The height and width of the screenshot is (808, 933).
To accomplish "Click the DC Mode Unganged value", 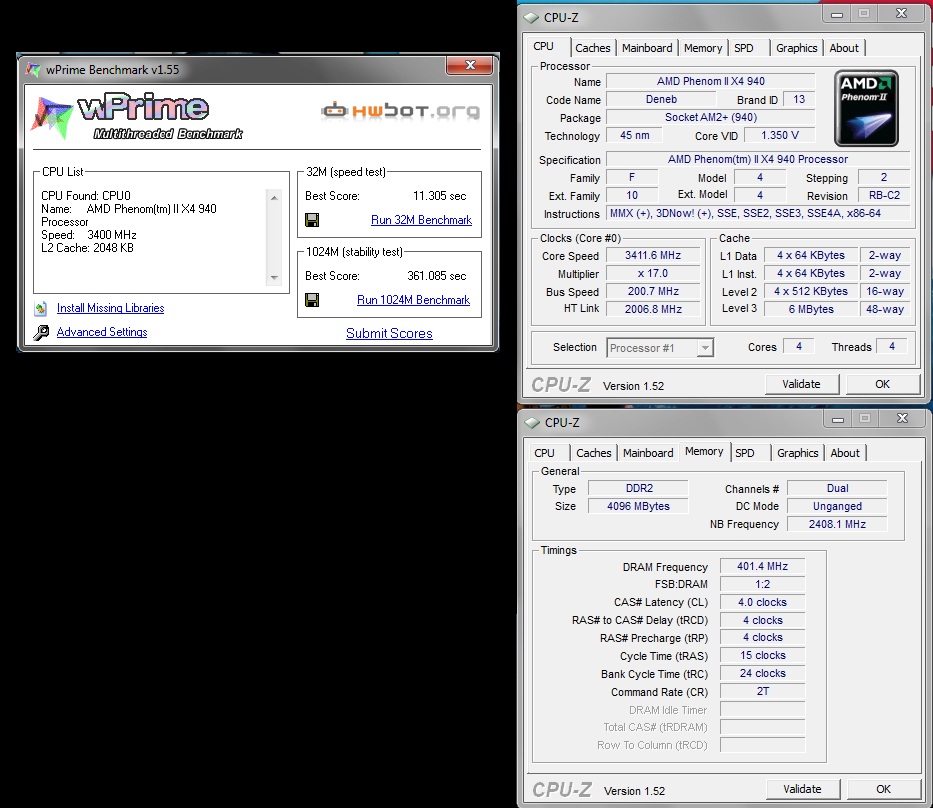I will pyautogui.click(x=837, y=506).
